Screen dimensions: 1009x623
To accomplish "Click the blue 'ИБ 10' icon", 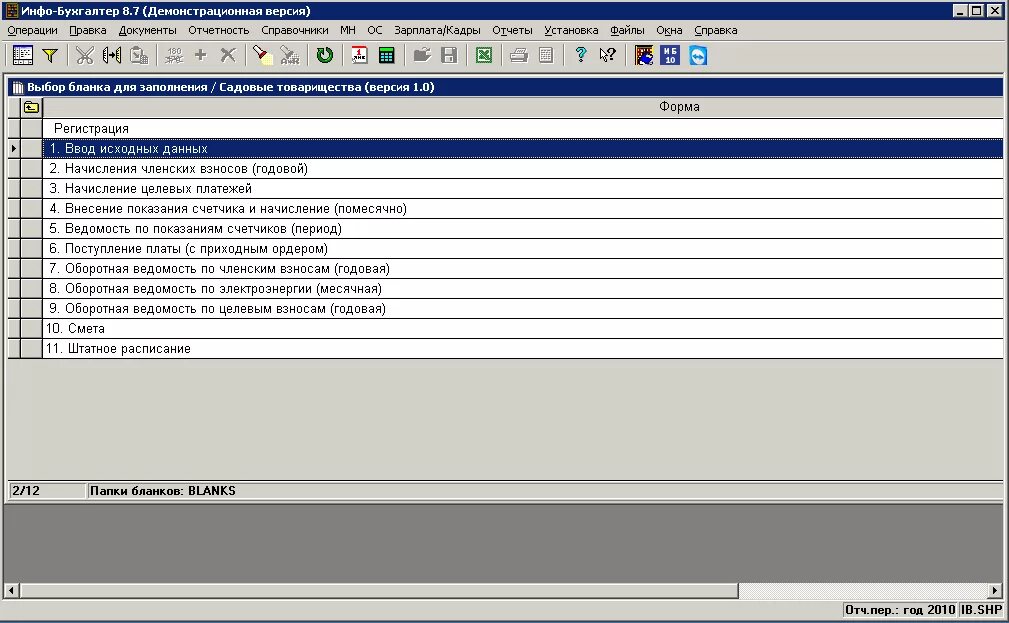I will (670, 55).
